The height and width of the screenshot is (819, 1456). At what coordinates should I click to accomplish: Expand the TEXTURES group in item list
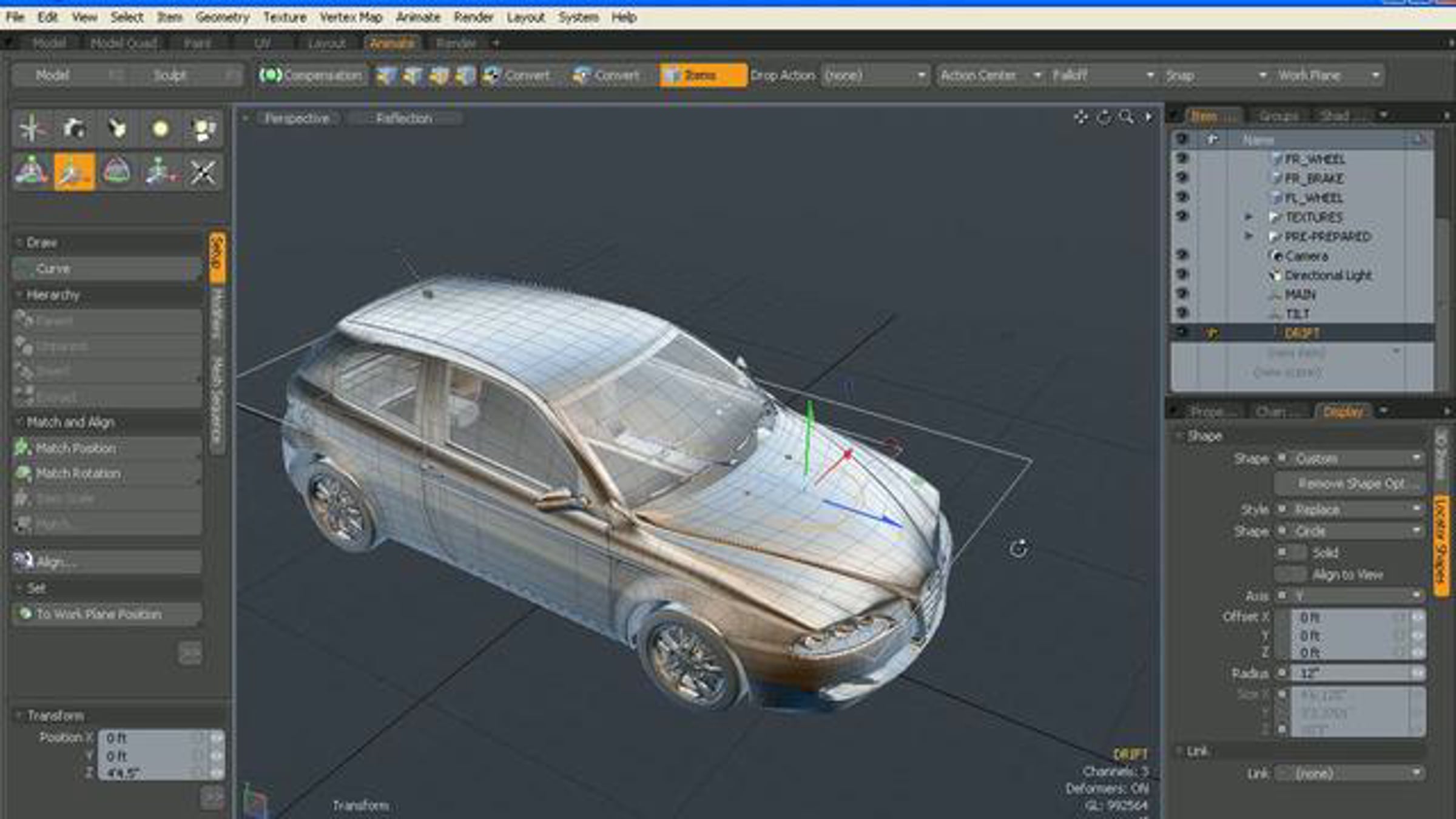tap(1249, 217)
